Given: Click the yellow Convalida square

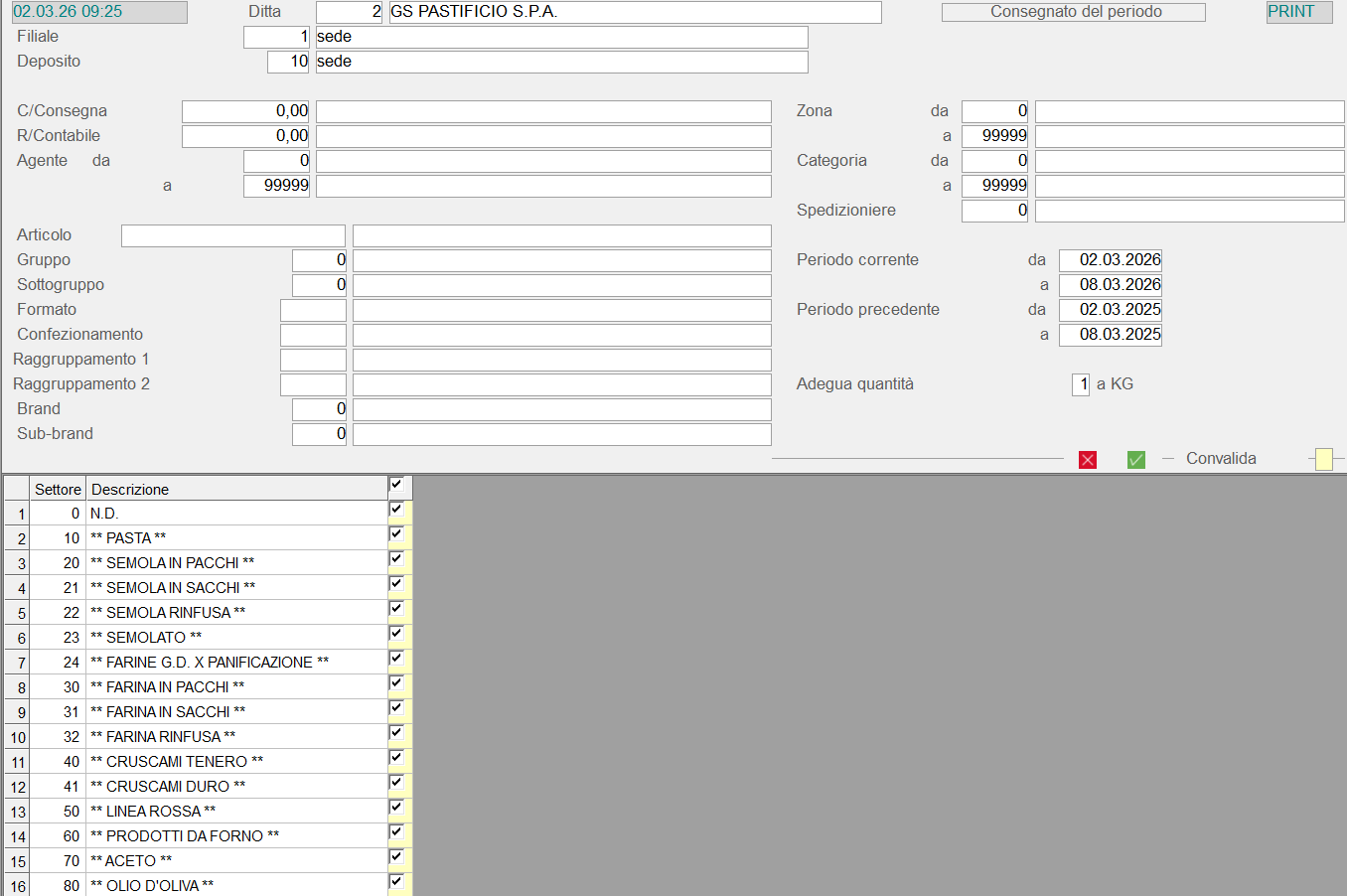Looking at the screenshot, I should point(1323,459).
